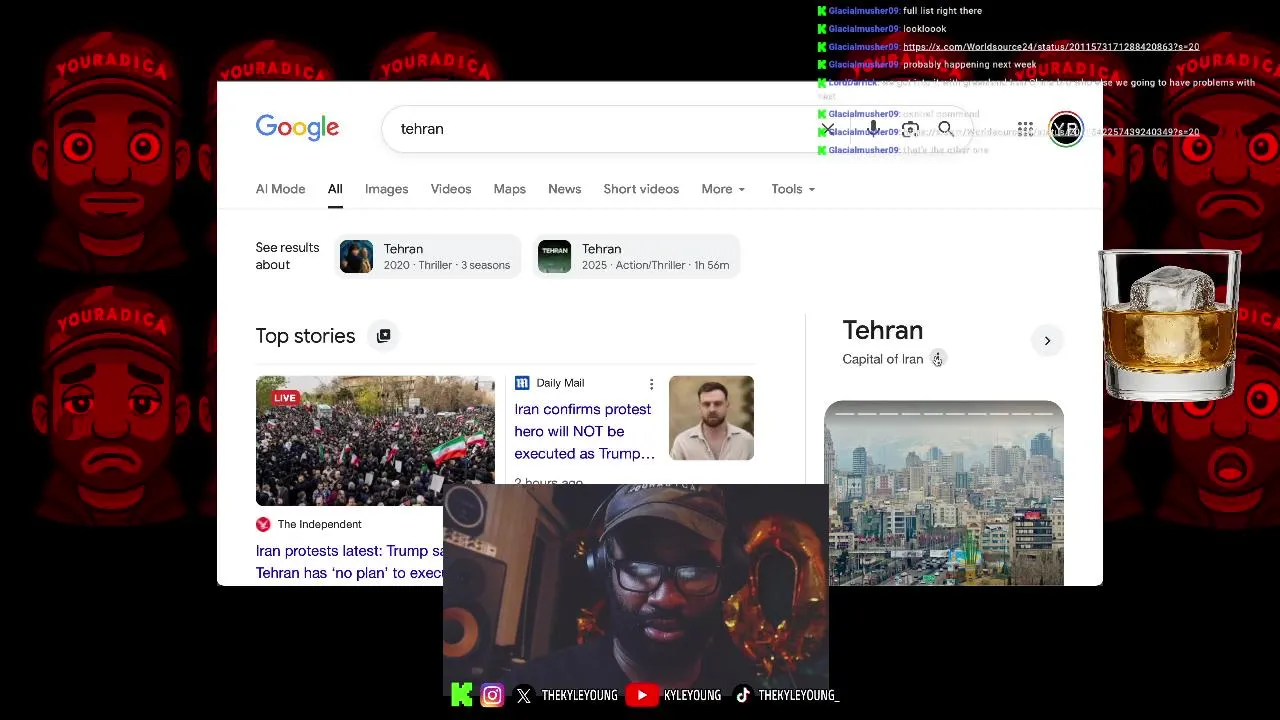Viewport: 1280px width, 720px height.
Task: Start voice search with microphone icon
Action: (x=873, y=129)
